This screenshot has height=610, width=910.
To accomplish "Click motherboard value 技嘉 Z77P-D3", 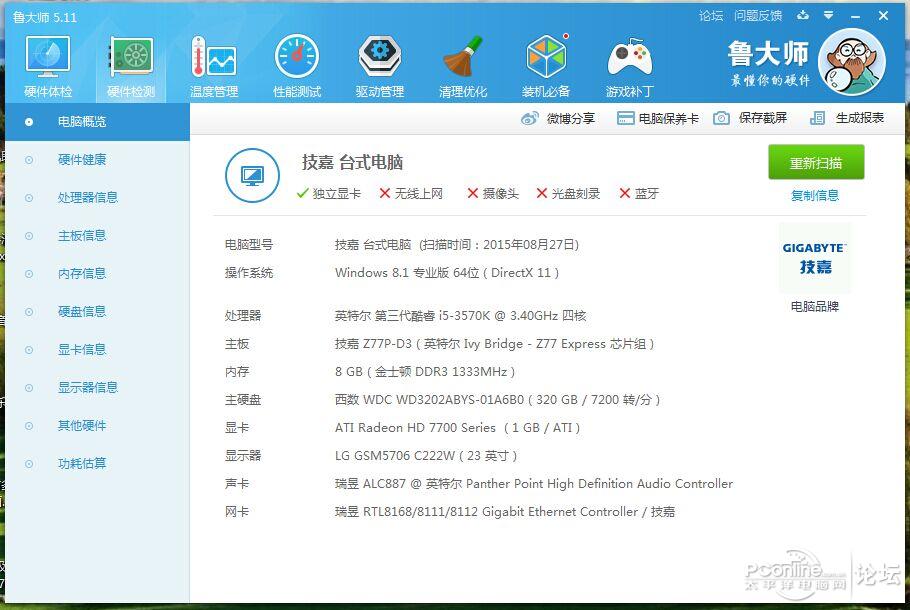I will (494, 344).
